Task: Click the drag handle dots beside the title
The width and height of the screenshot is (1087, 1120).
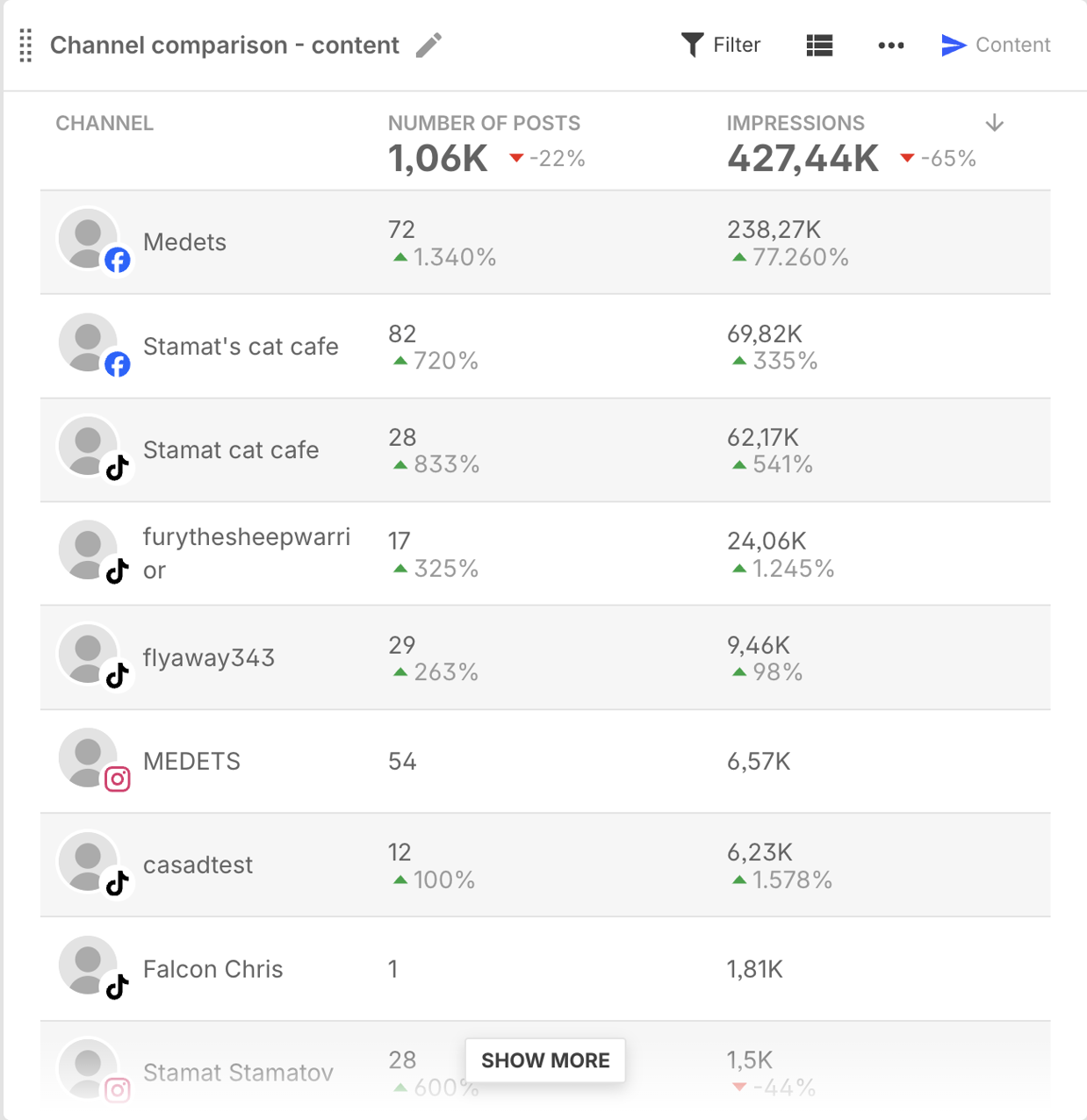Action: [25, 45]
